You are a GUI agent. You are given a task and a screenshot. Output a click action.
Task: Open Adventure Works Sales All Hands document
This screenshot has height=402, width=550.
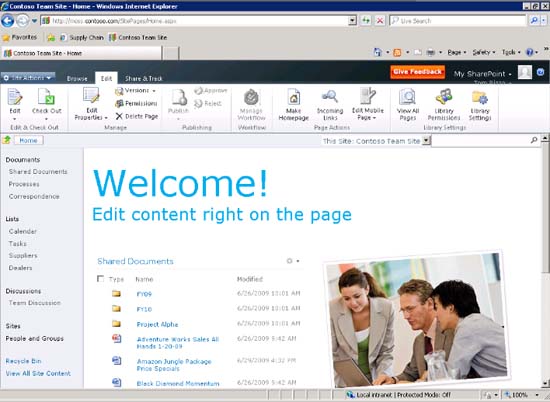coord(177,343)
